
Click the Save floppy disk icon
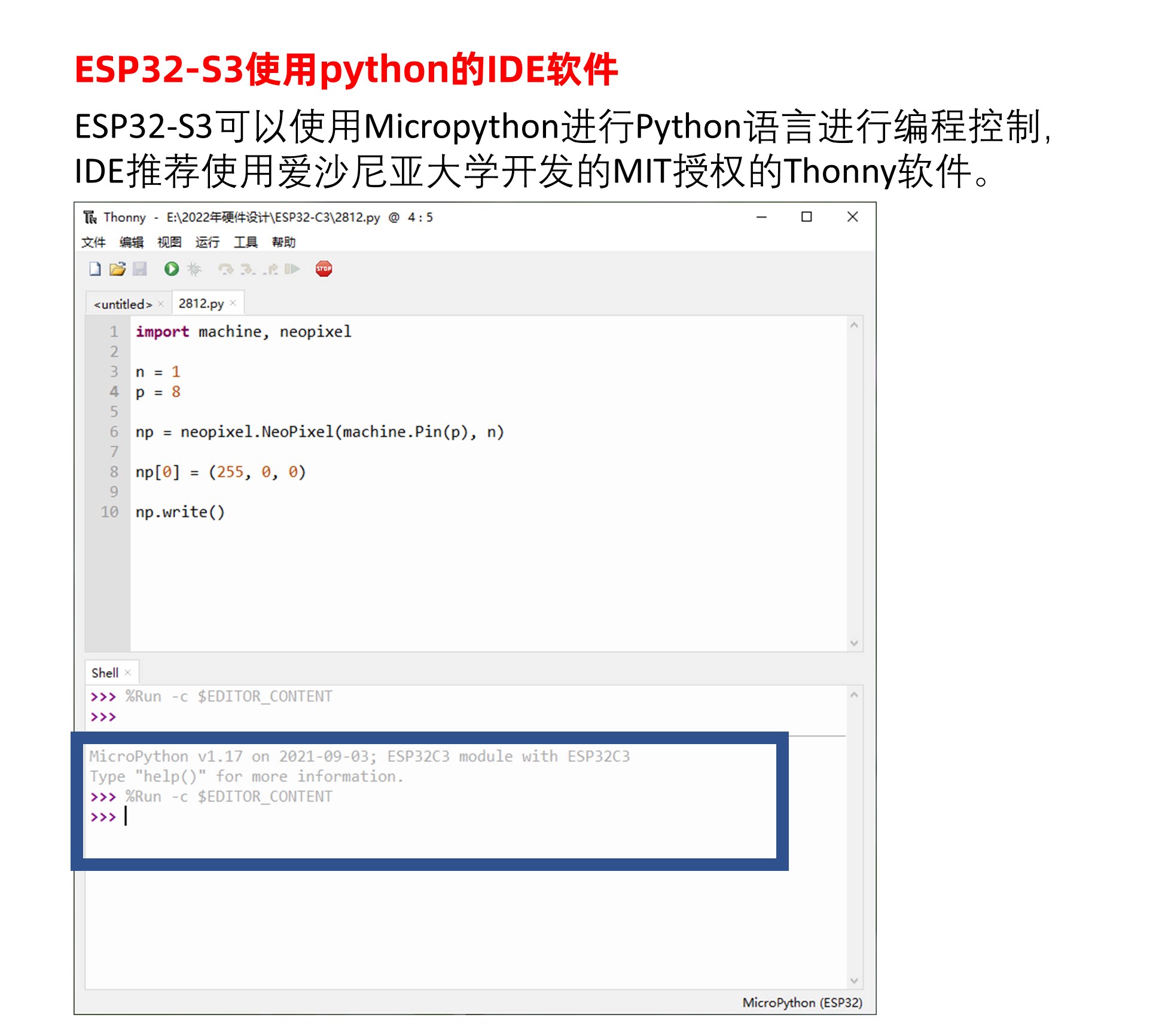[140, 269]
